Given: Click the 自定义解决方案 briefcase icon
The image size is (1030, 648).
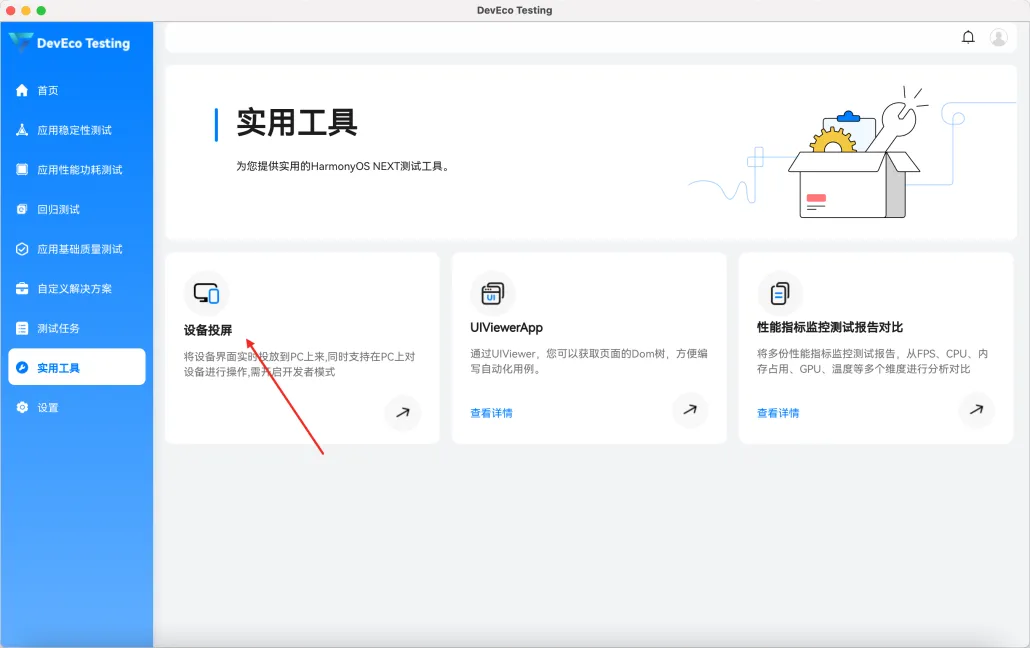Looking at the screenshot, I should pos(22,289).
